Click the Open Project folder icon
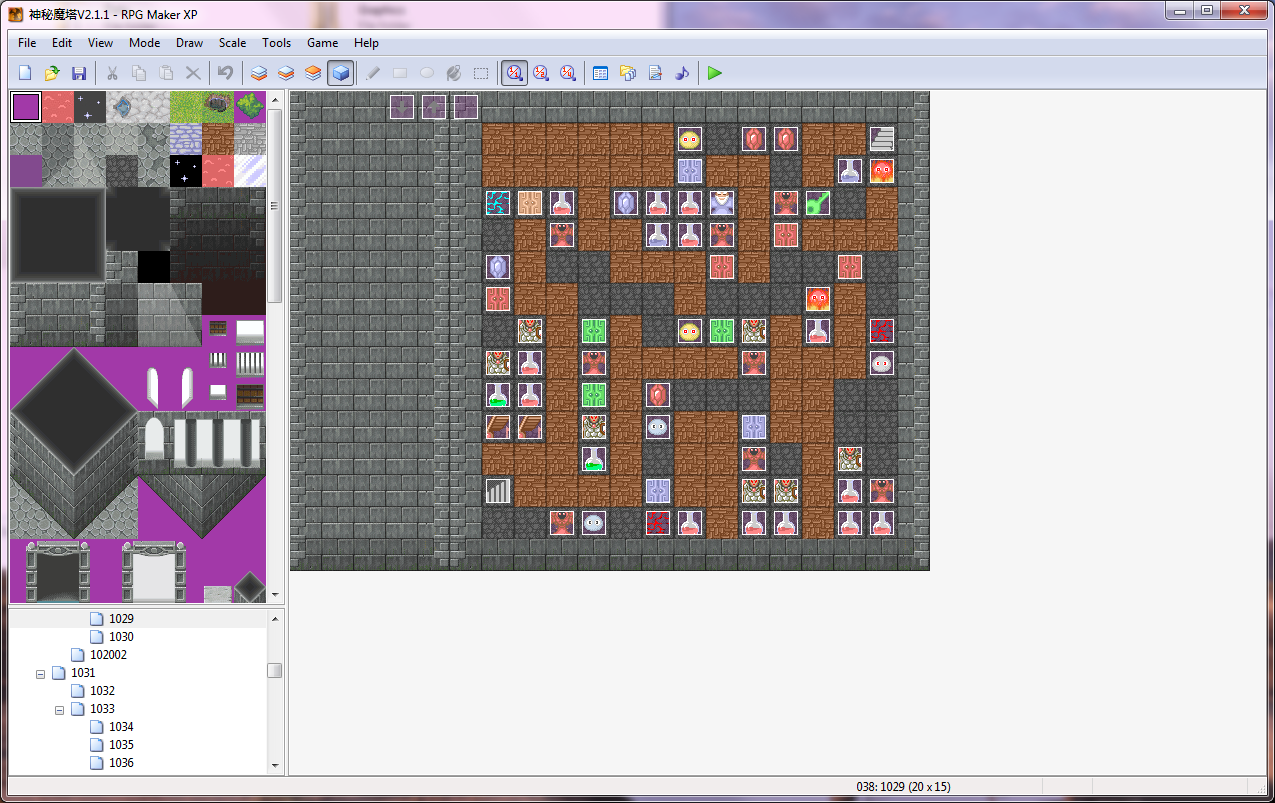The image size is (1275, 803). click(x=52, y=73)
